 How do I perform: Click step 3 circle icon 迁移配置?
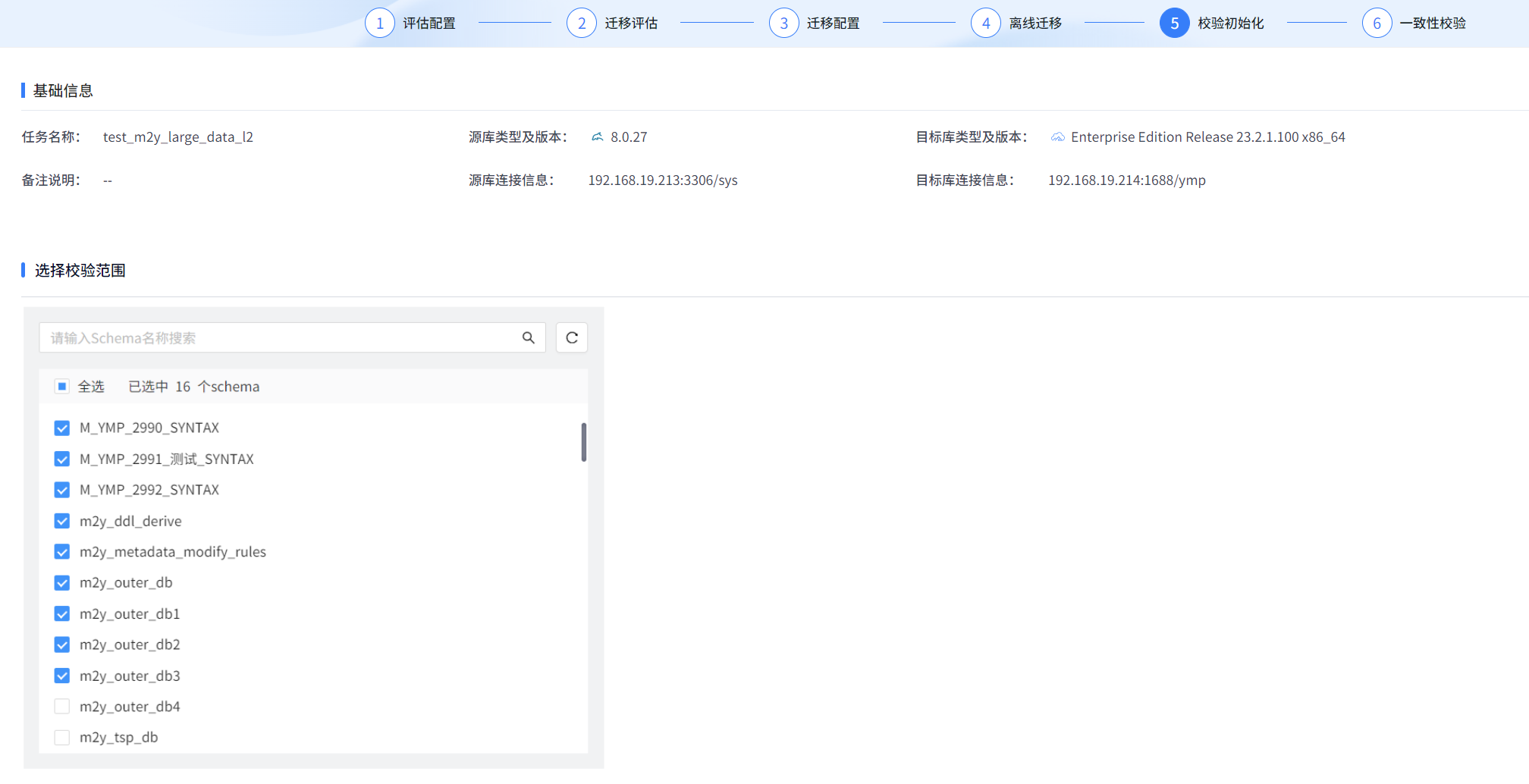(x=784, y=24)
